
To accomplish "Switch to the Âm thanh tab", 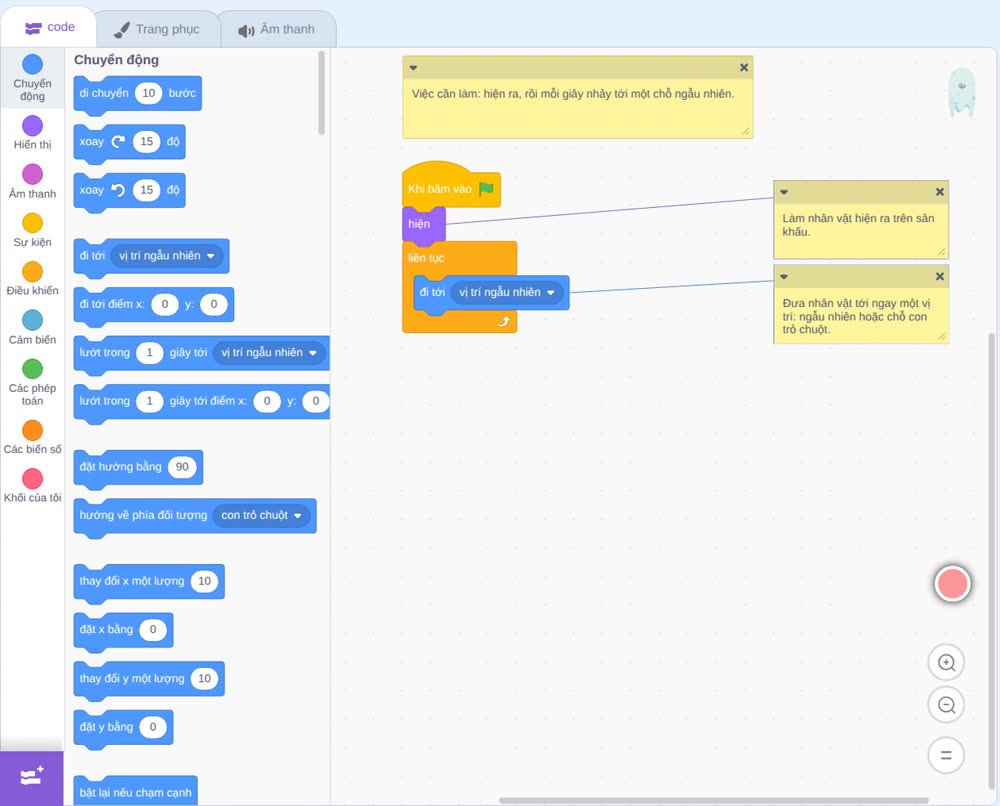I will 277,29.
